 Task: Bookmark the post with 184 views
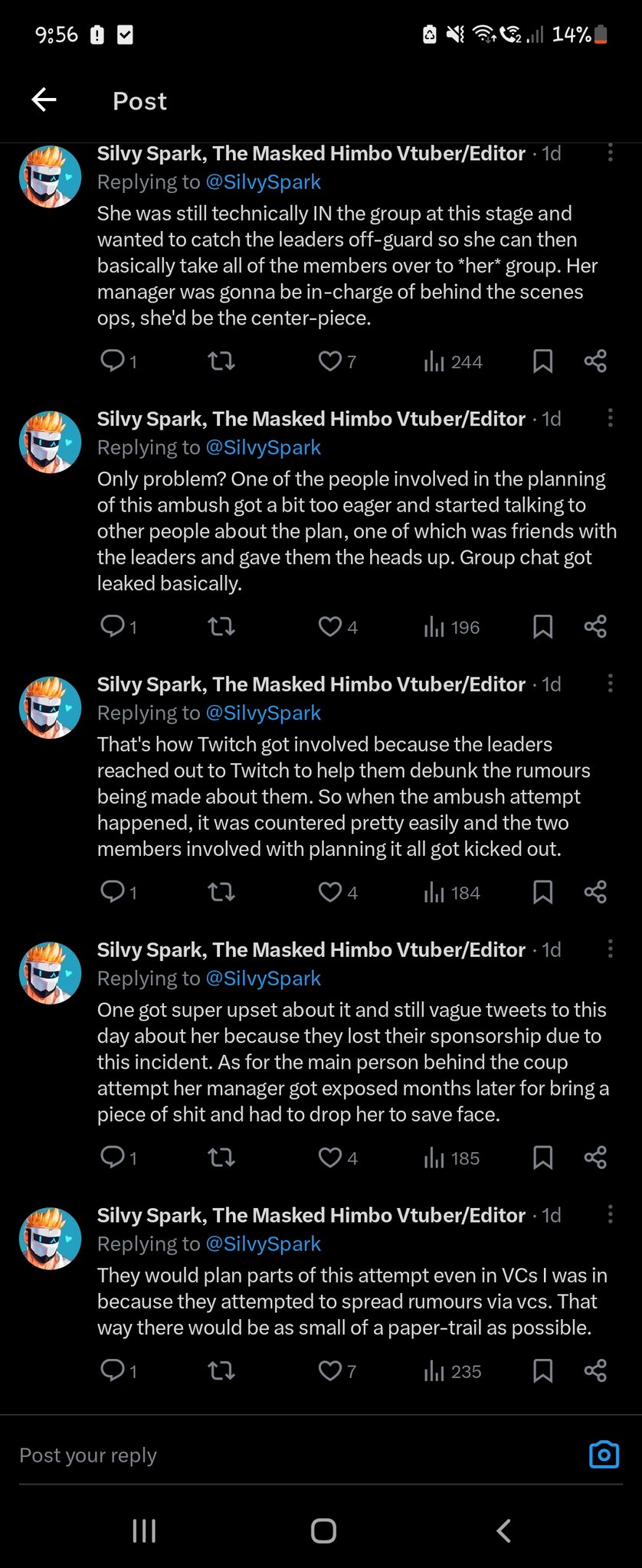(542, 892)
